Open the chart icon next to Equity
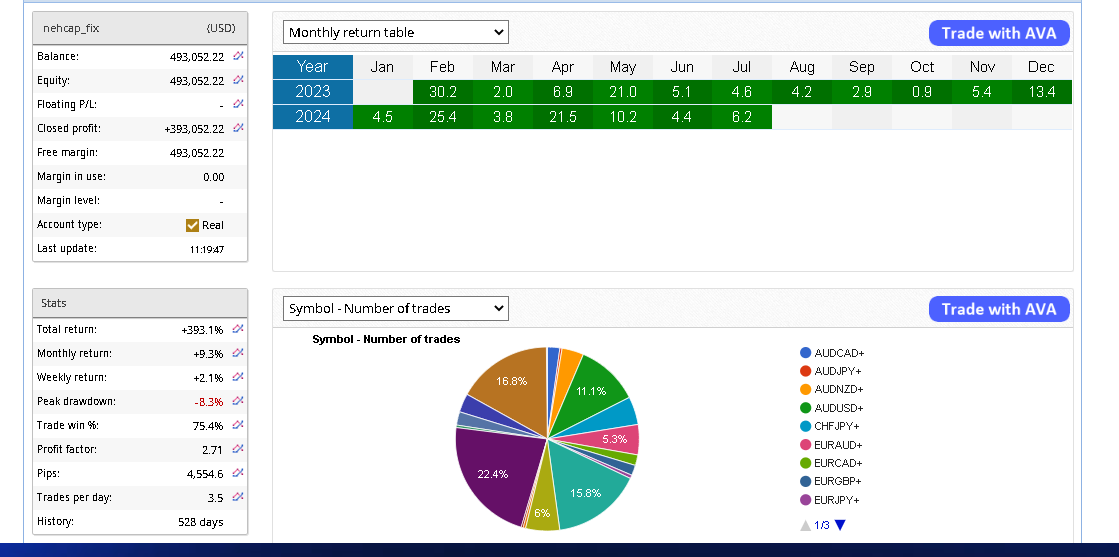The height and width of the screenshot is (557, 1119). pyautogui.click(x=238, y=80)
